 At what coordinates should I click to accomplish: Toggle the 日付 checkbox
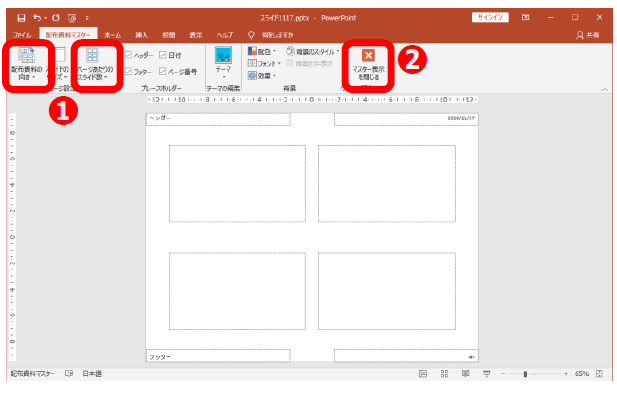(x=163, y=55)
